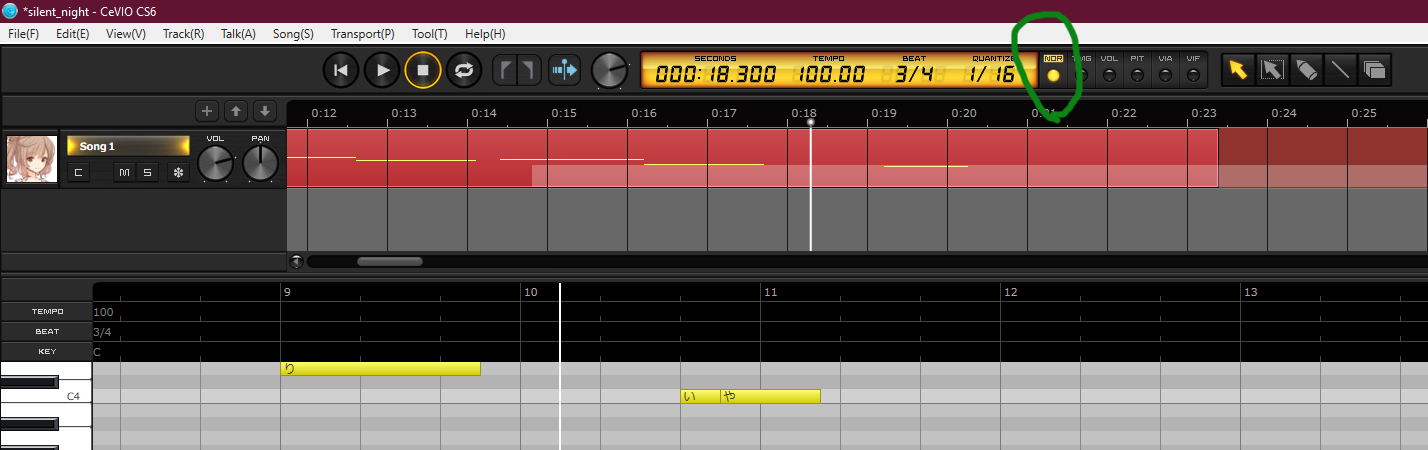The width and height of the screenshot is (1428, 450).
Task: Click the Play button in transport
Action: 382,70
